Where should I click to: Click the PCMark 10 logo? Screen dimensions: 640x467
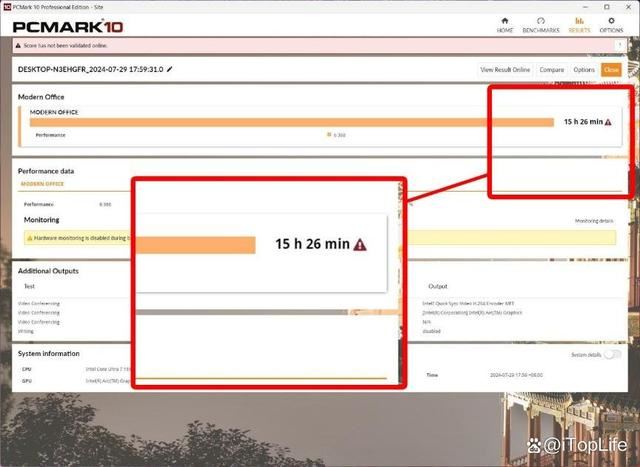(x=60, y=24)
